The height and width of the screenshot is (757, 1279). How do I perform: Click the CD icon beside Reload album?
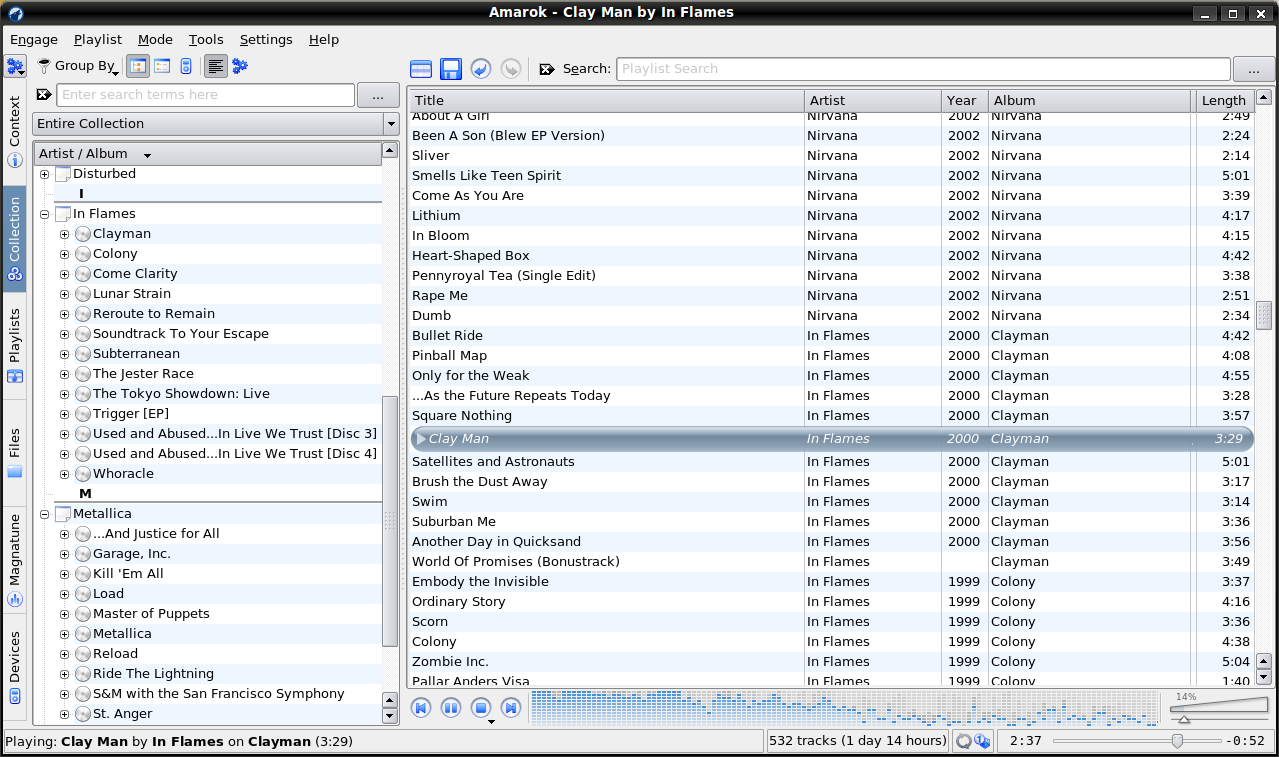point(83,654)
